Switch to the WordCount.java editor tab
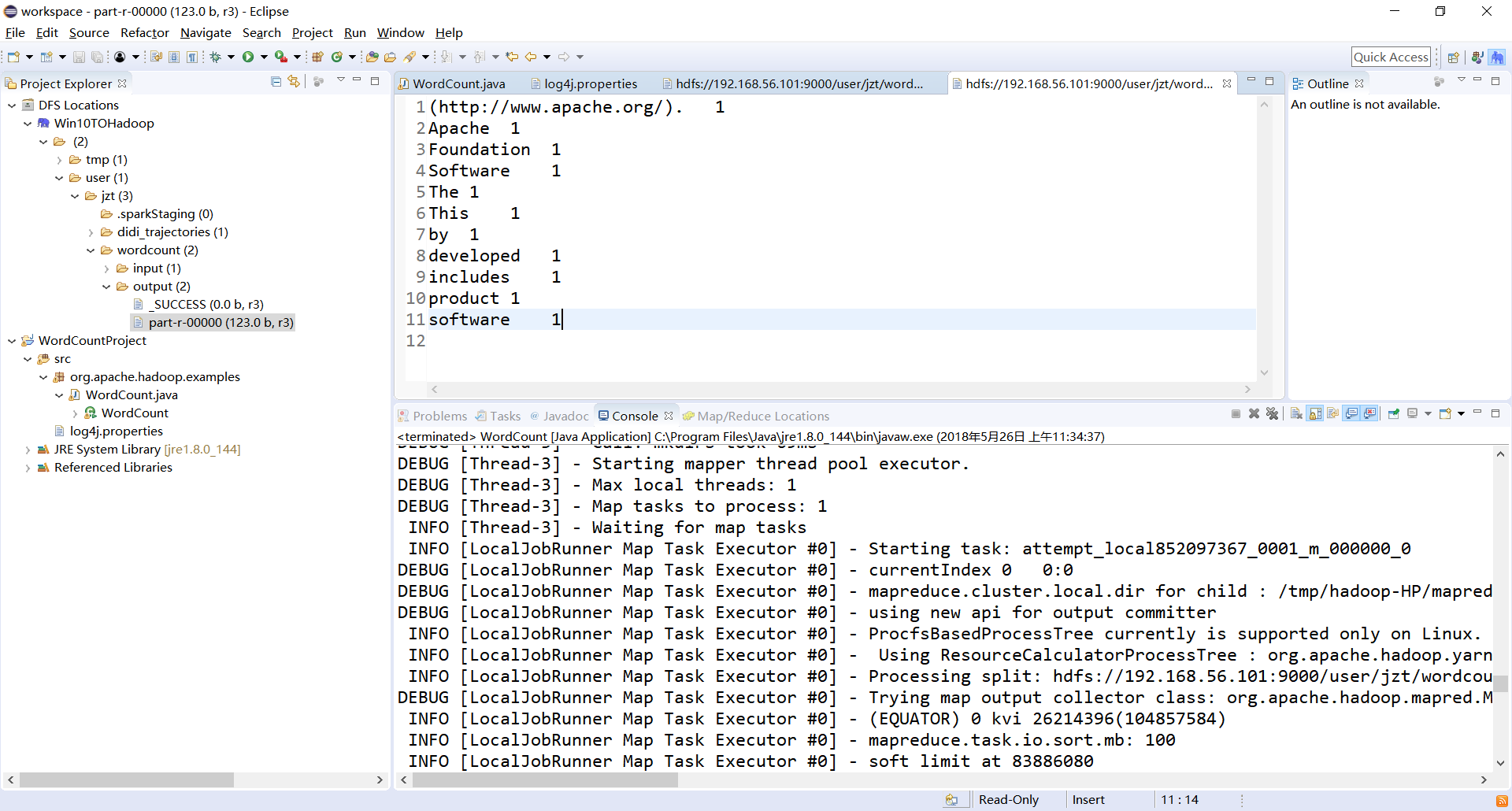Image resolution: width=1512 pixels, height=811 pixels. pyautogui.click(x=459, y=83)
